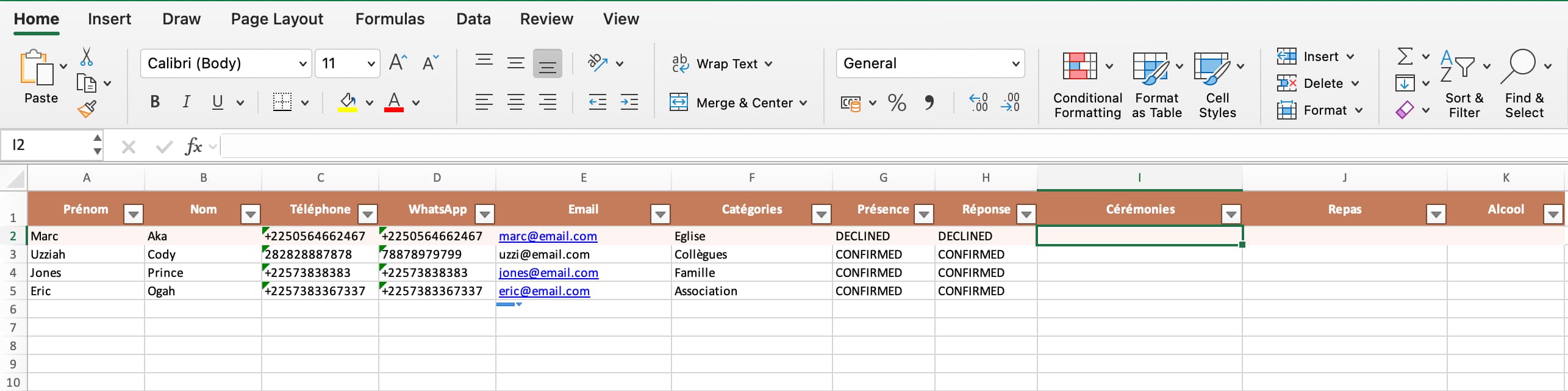1568x391 pixels.
Task: Open the Téléphone column filter
Action: 367,213
